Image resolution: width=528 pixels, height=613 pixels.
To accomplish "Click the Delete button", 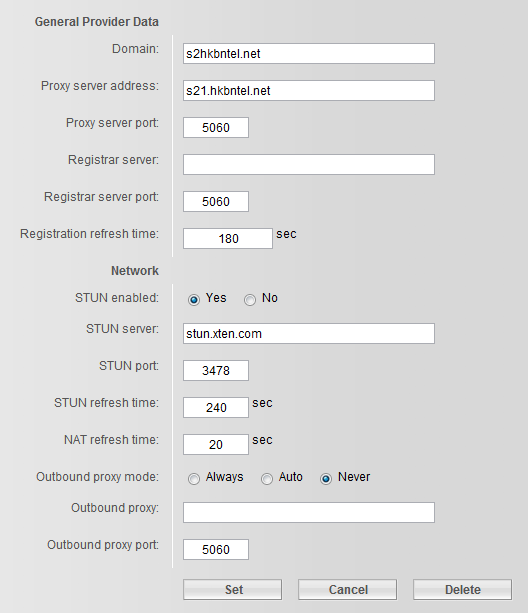I will (462, 590).
